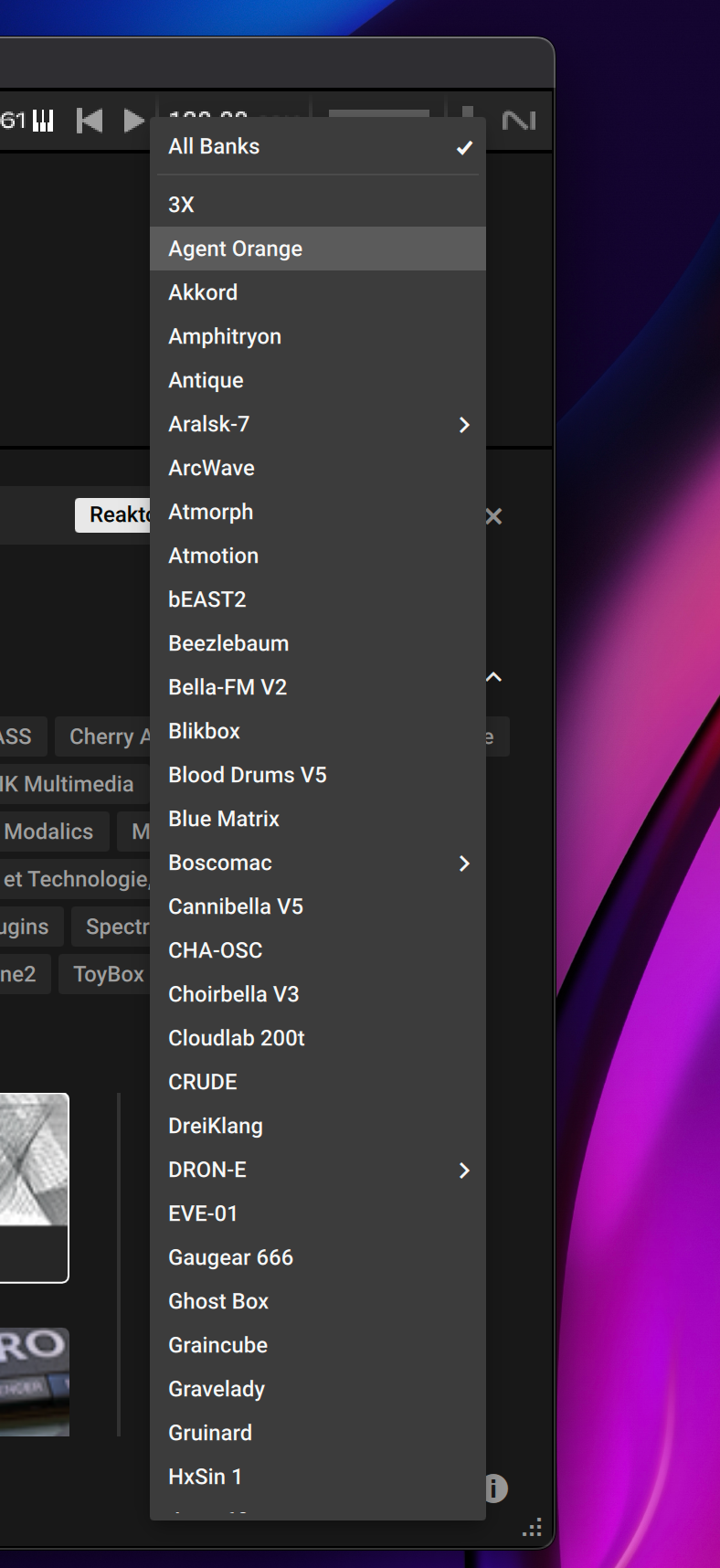The width and height of the screenshot is (720, 1568).
Task: Select the EVE-01 bank
Action: click(317, 1213)
